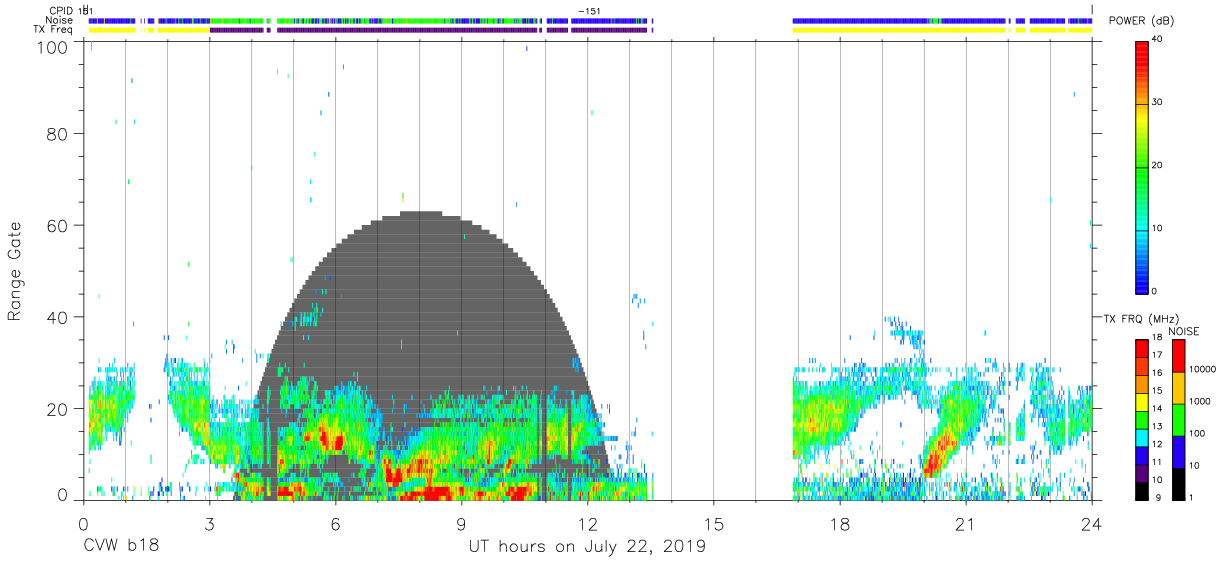The width and height of the screenshot is (1228, 567).
Task: Click the CVW b18 radar beam label
Action: [x=121, y=547]
